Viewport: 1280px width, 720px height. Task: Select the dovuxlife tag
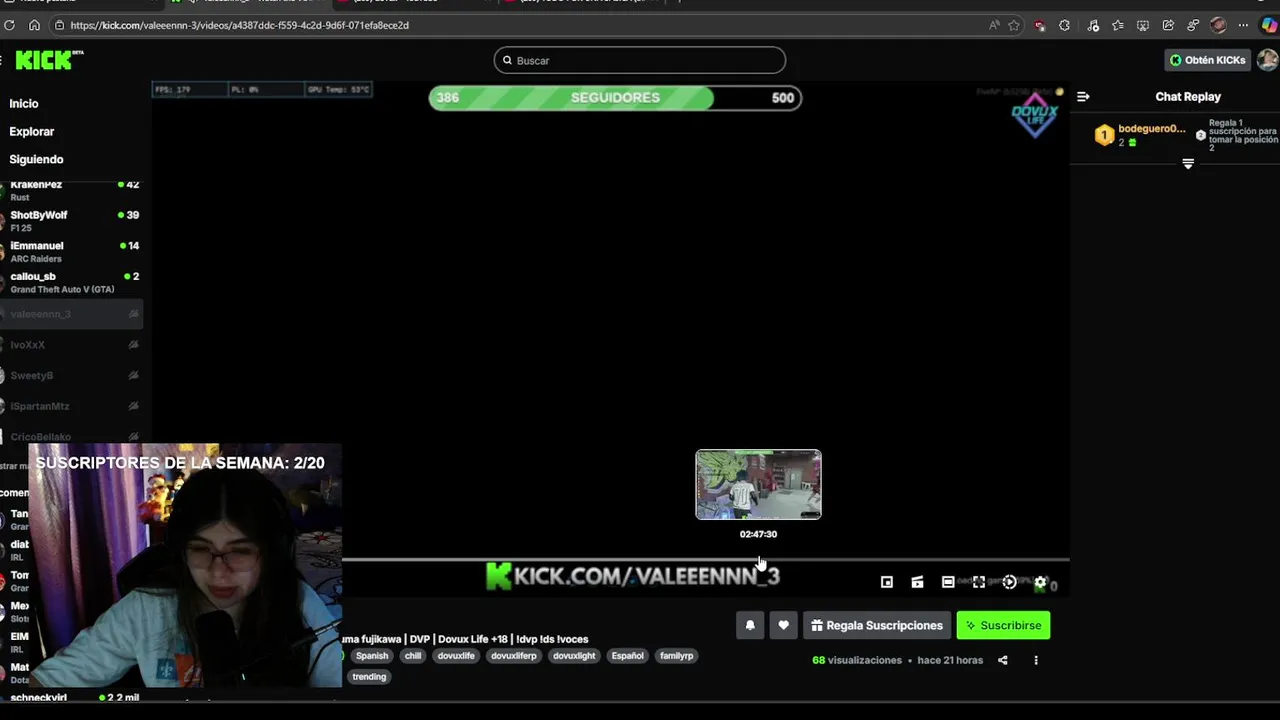click(456, 656)
